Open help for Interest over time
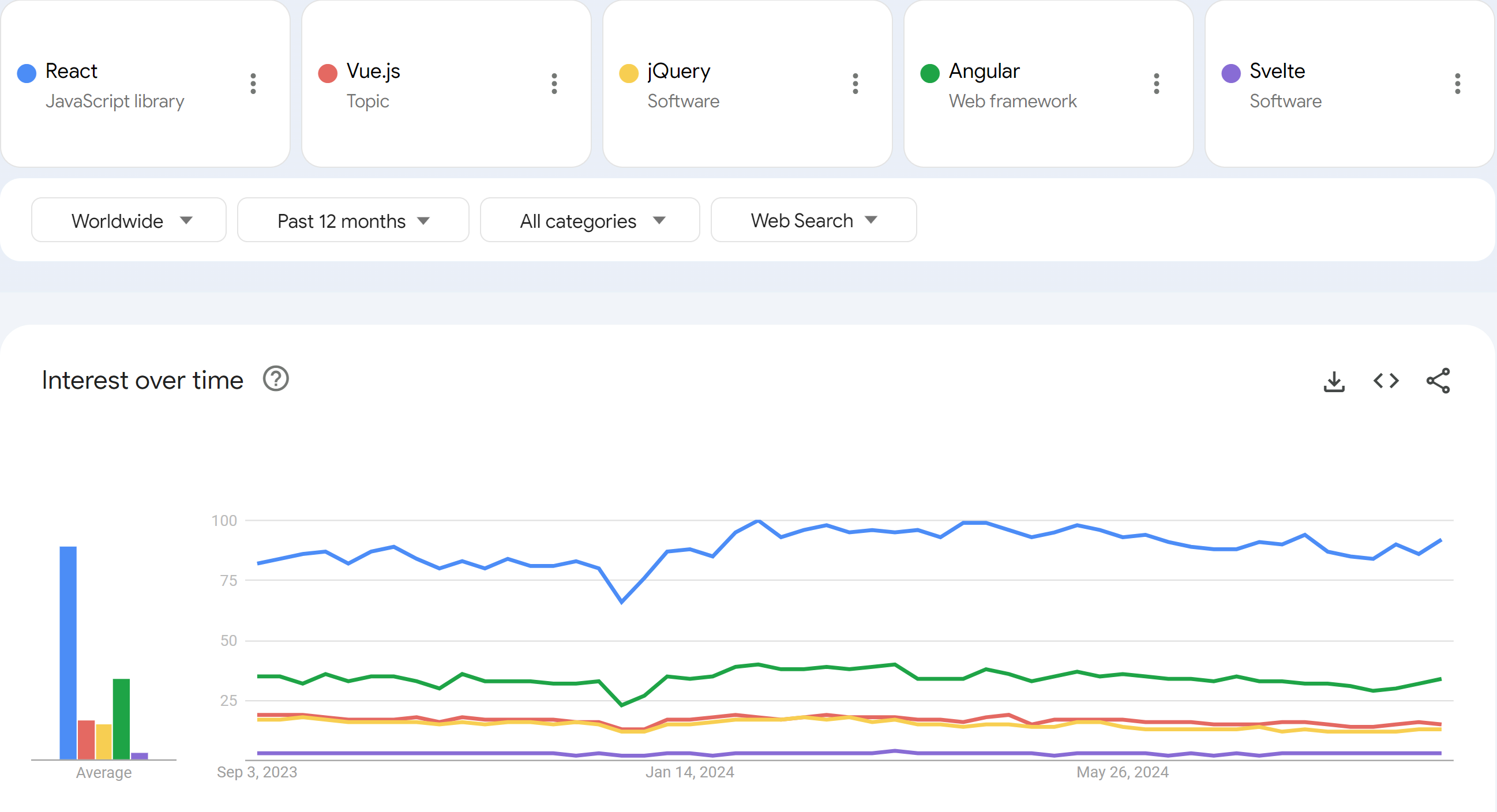Image resolution: width=1497 pixels, height=812 pixels. [x=275, y=379]
